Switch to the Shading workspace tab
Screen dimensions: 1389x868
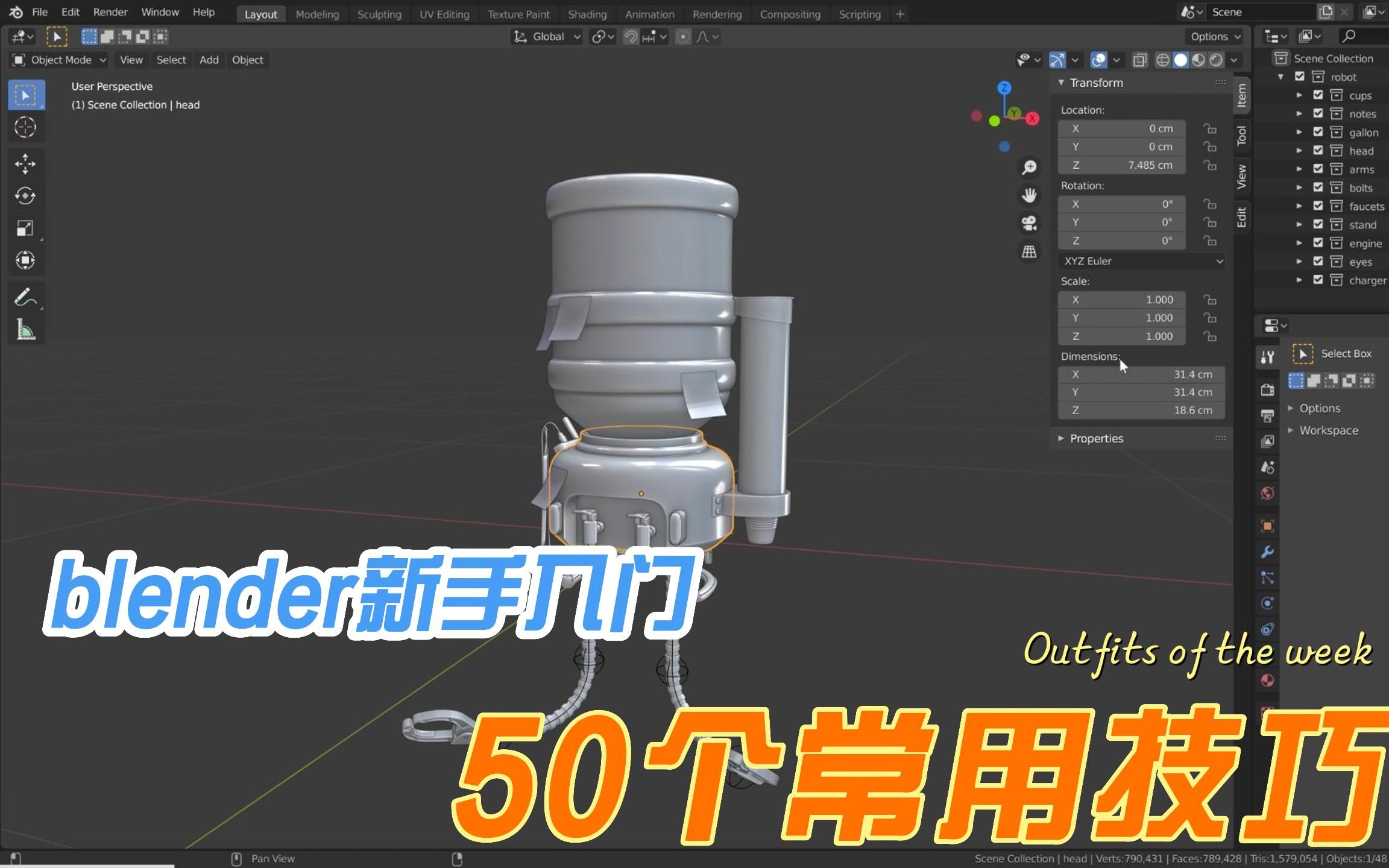click(x=587, y=14)
